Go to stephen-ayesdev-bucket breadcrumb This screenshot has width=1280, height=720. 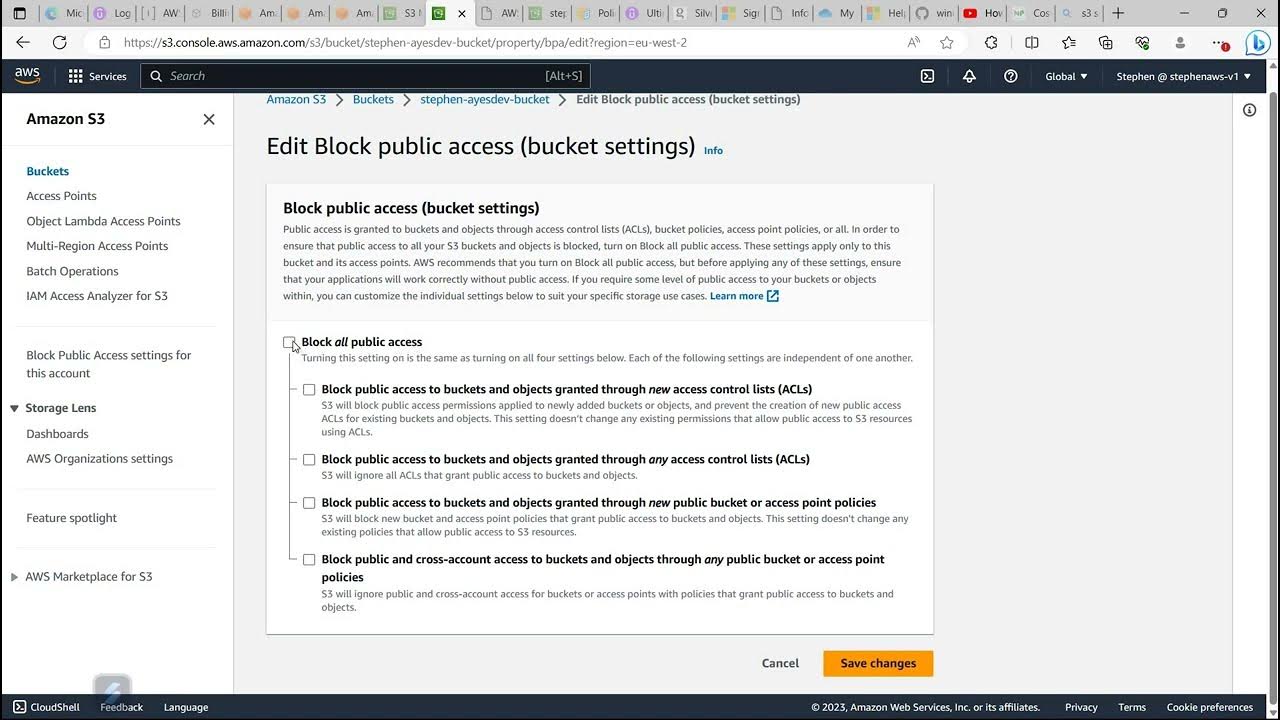485,99
